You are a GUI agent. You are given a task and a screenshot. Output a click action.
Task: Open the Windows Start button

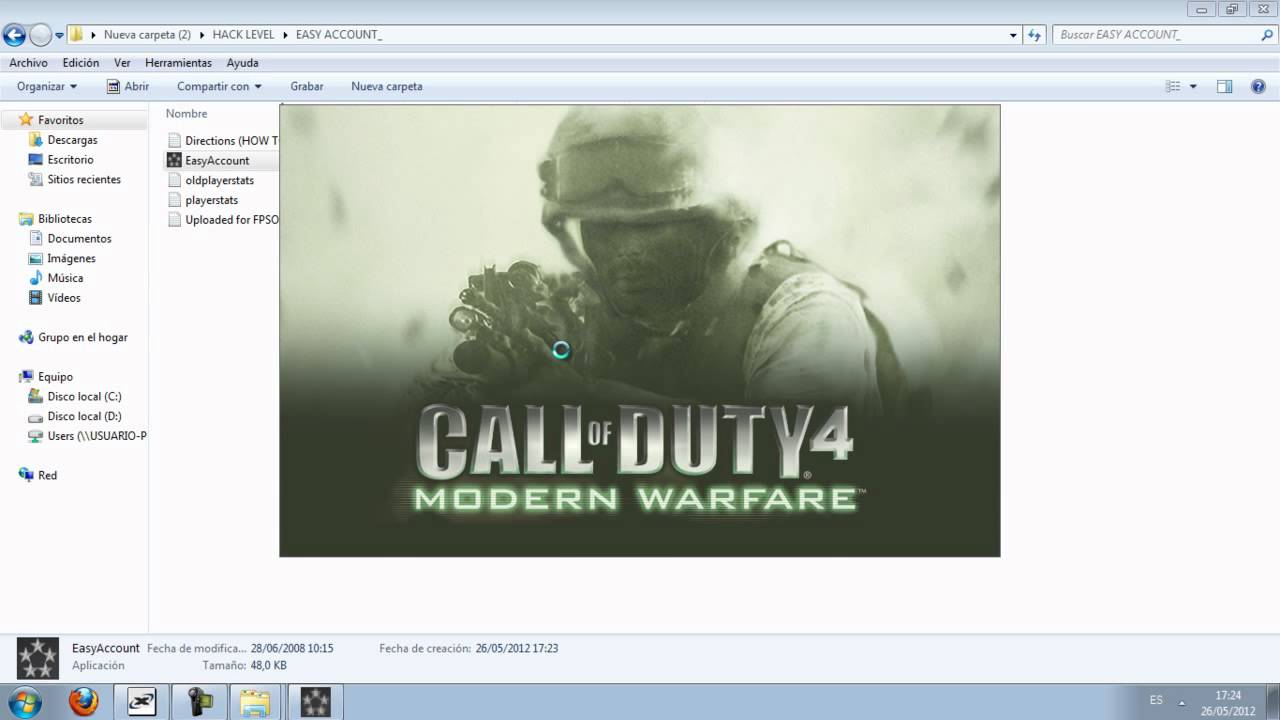[24, 702]
